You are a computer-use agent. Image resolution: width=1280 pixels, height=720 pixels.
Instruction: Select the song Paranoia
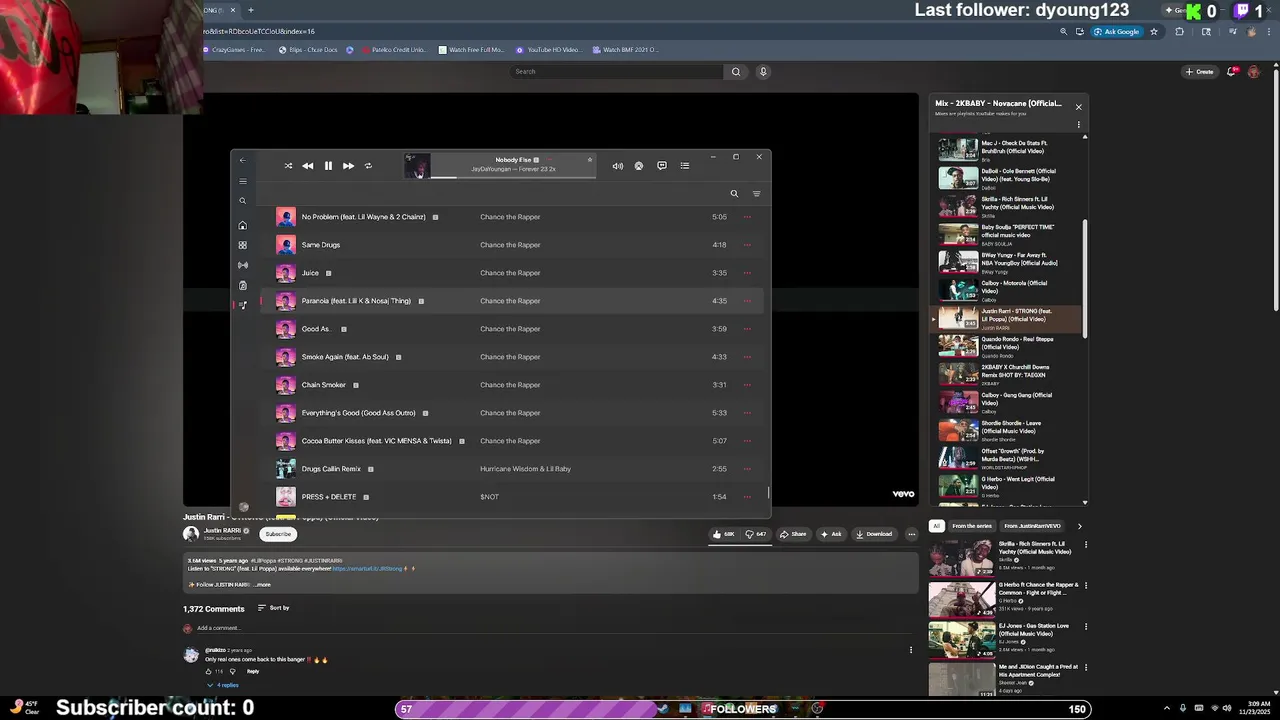click(x=512, y=301)
